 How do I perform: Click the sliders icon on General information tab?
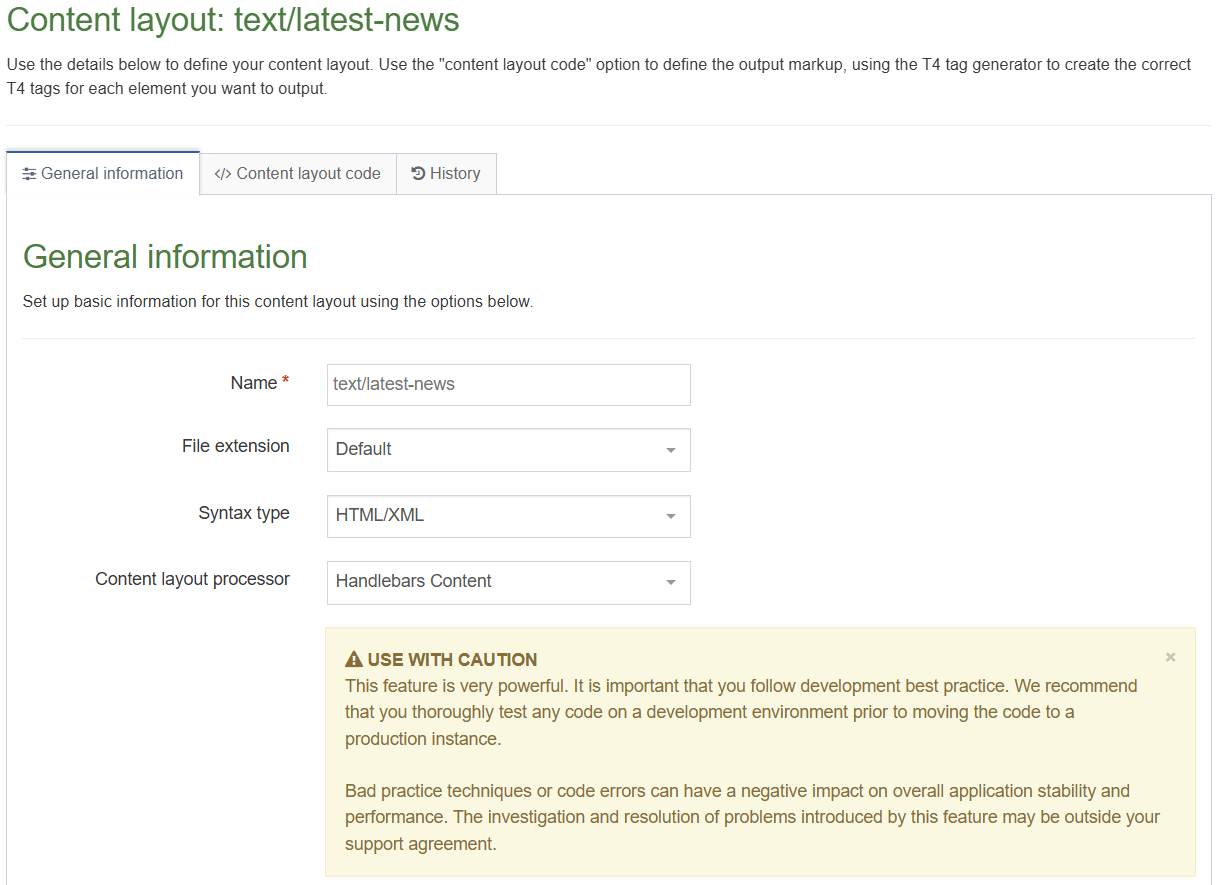tap(28, 173)
